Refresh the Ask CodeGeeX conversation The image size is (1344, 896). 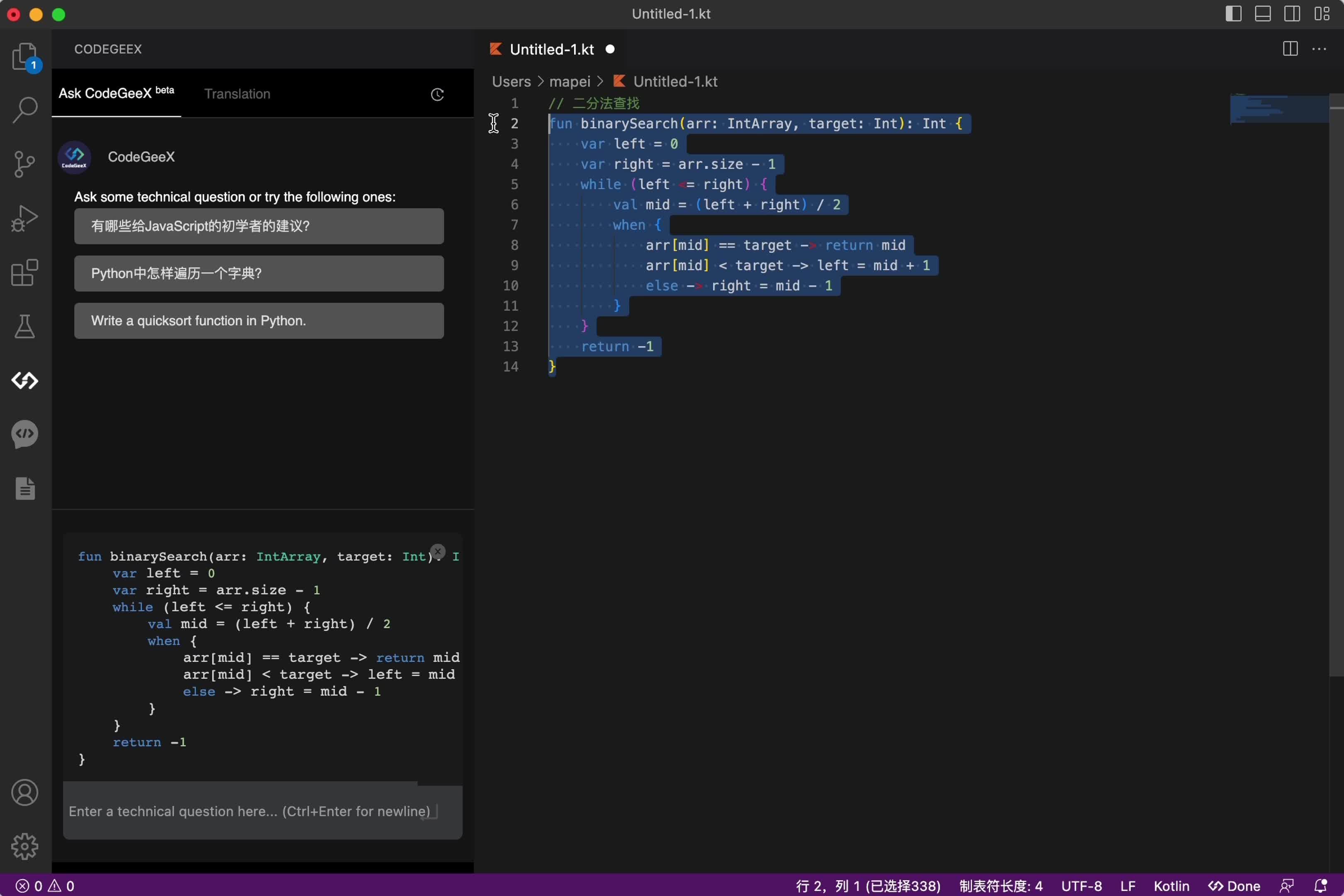point(436,94)
